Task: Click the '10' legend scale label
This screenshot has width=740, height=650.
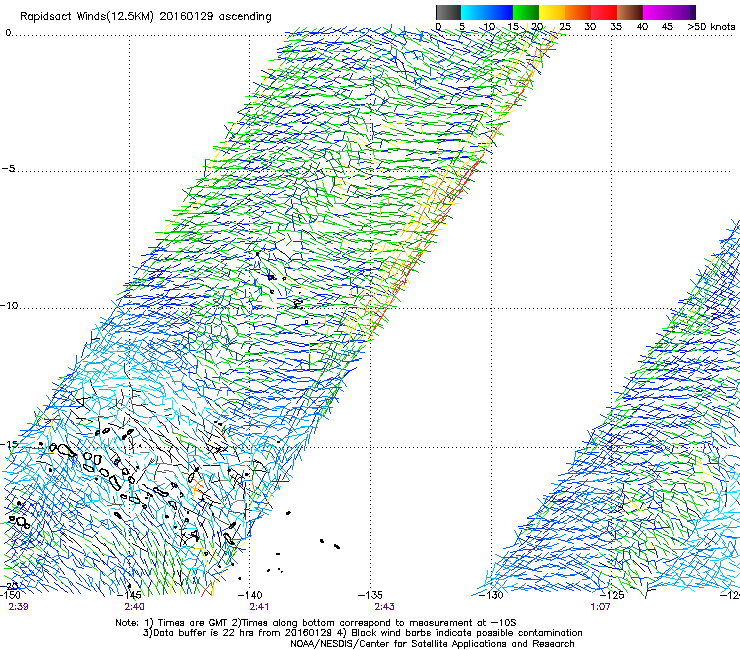Action: point(489,27)
